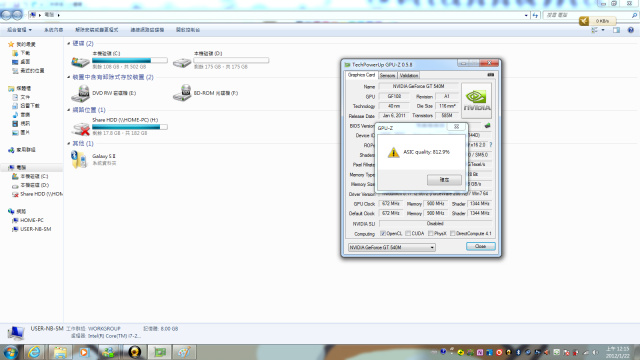Select USER-NB-SM in the network tree

click(x=36, y=229)
